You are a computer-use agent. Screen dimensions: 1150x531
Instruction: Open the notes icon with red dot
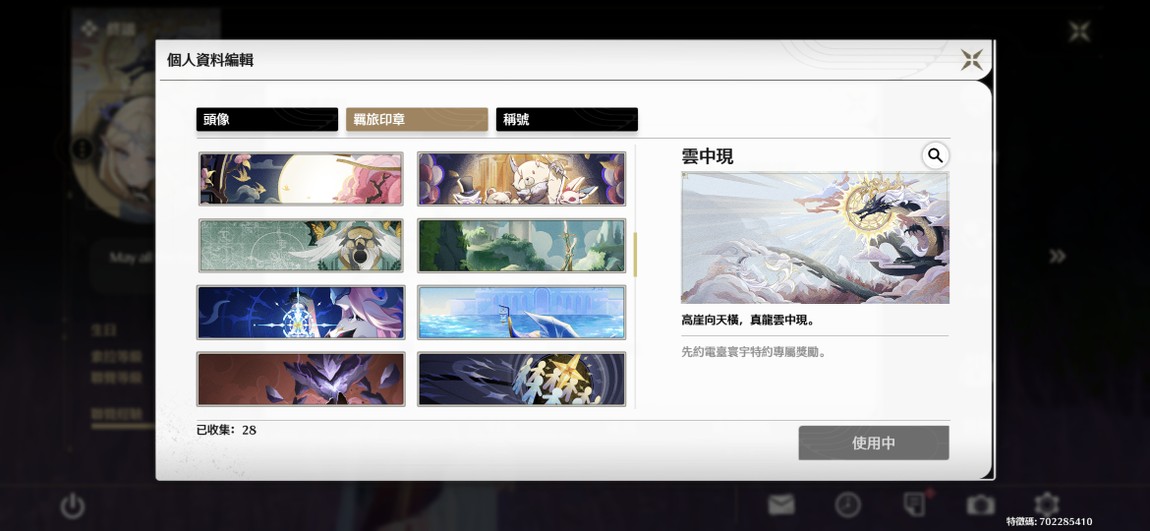pyautogui.click(x=915, y=505)
